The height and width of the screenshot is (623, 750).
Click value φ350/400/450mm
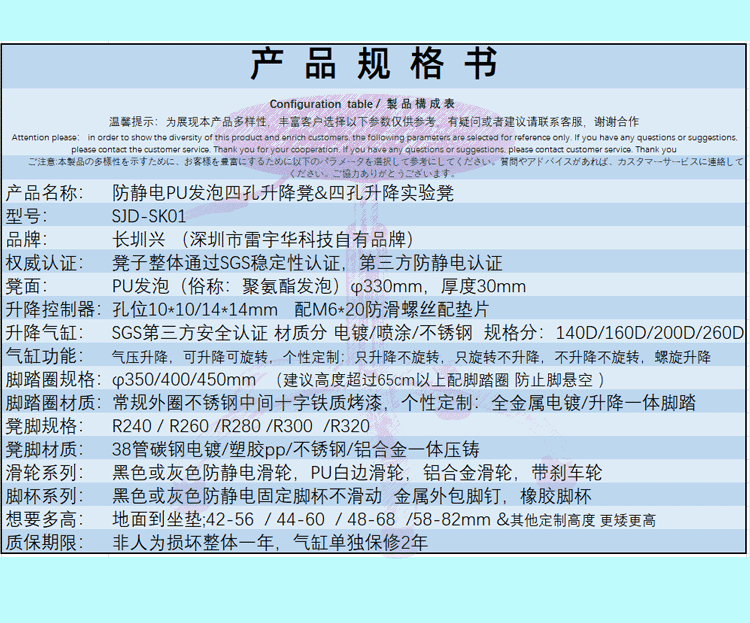click(x=184, y=380)
